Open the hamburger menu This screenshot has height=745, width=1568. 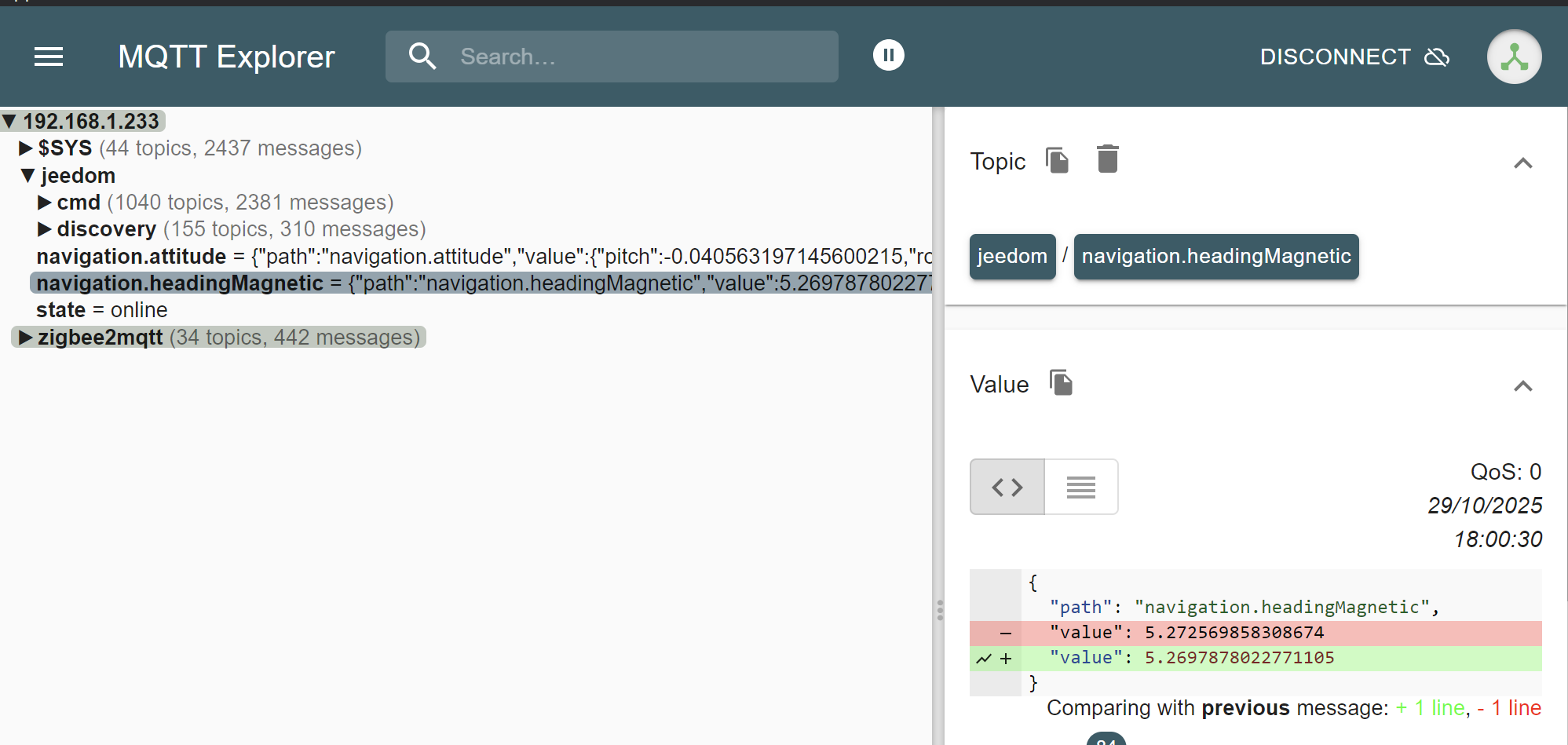coord(49,57)
